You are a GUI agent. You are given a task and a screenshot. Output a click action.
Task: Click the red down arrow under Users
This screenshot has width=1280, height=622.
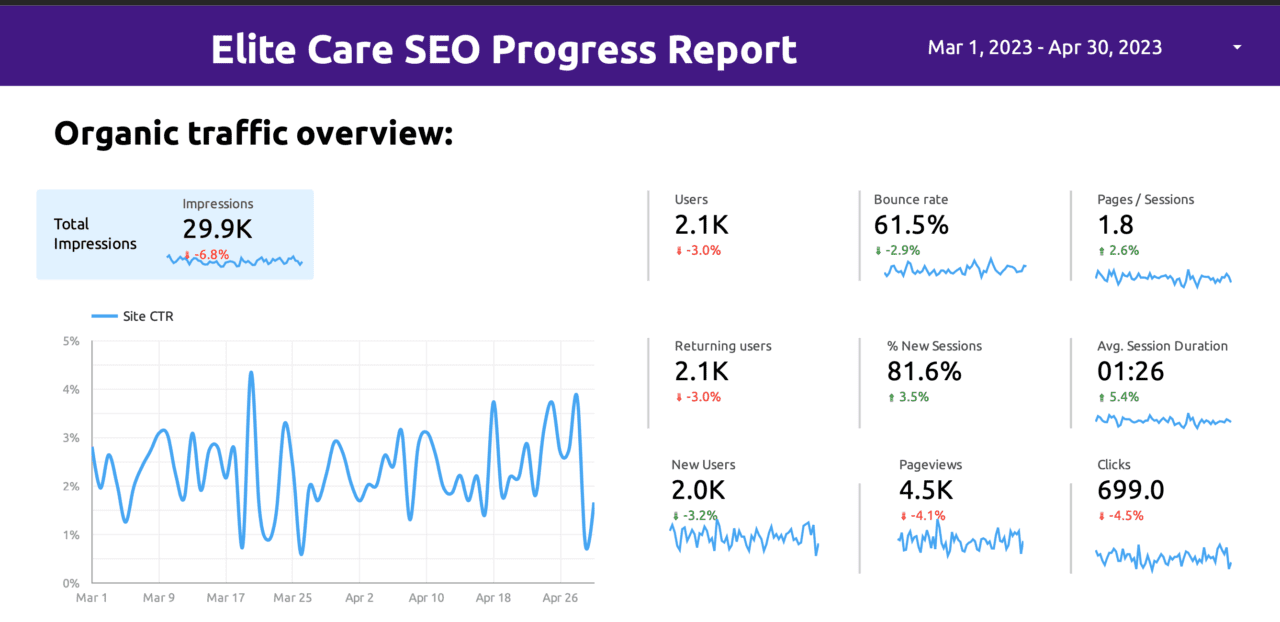(x=679, y=251)
